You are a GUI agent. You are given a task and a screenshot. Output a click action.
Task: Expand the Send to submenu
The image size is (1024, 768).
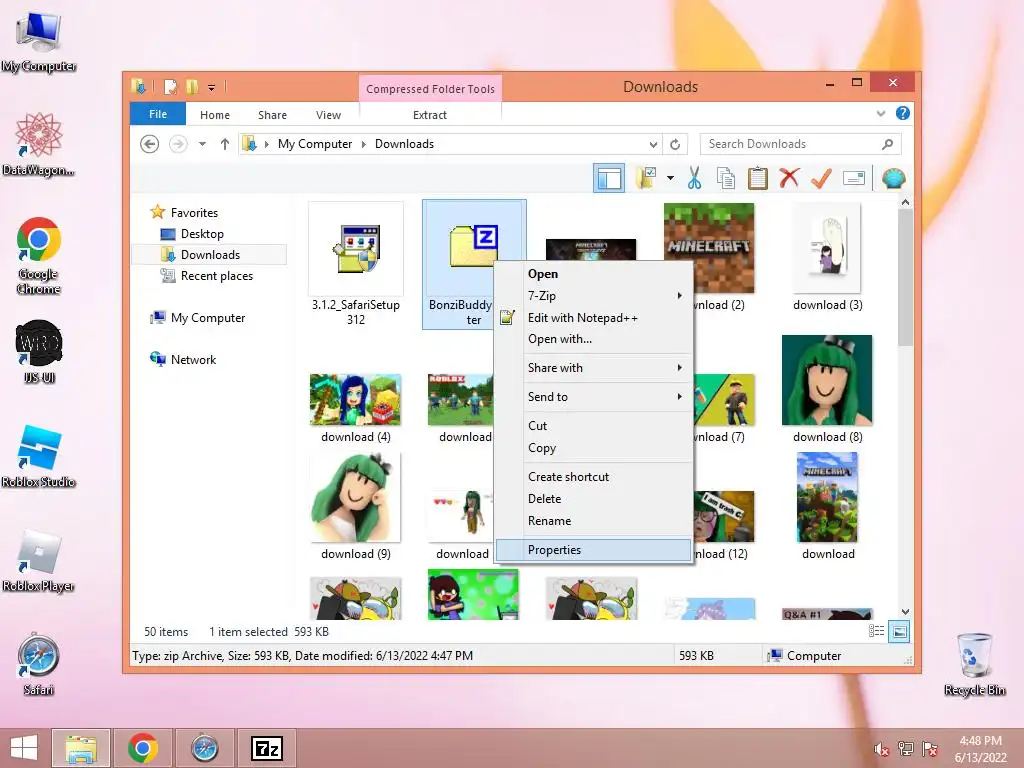(x=593, y=396)
